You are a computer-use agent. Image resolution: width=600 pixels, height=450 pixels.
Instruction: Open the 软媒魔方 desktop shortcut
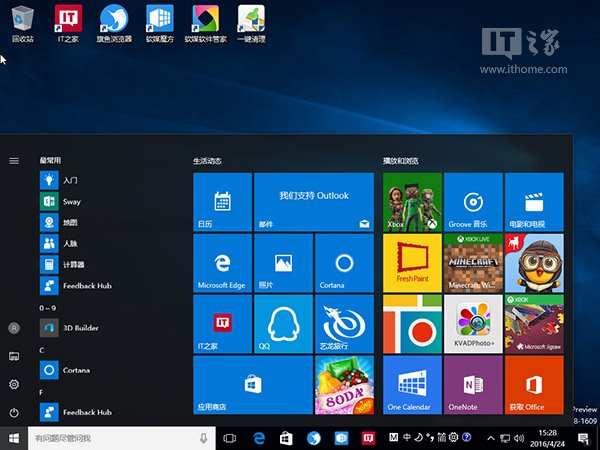[x=160, y=23]
